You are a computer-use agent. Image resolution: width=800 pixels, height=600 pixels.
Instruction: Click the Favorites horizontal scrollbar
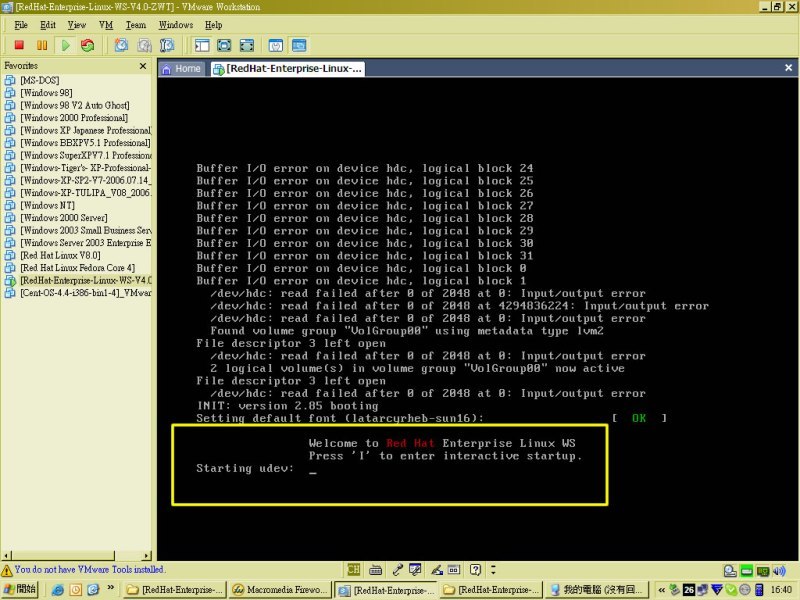click(x=77, y=555)
